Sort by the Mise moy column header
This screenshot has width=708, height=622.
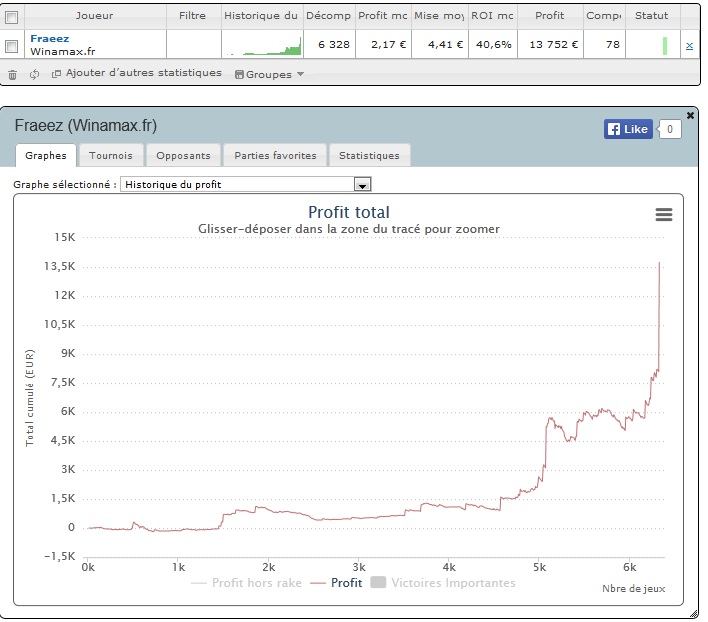pos(439,16)
